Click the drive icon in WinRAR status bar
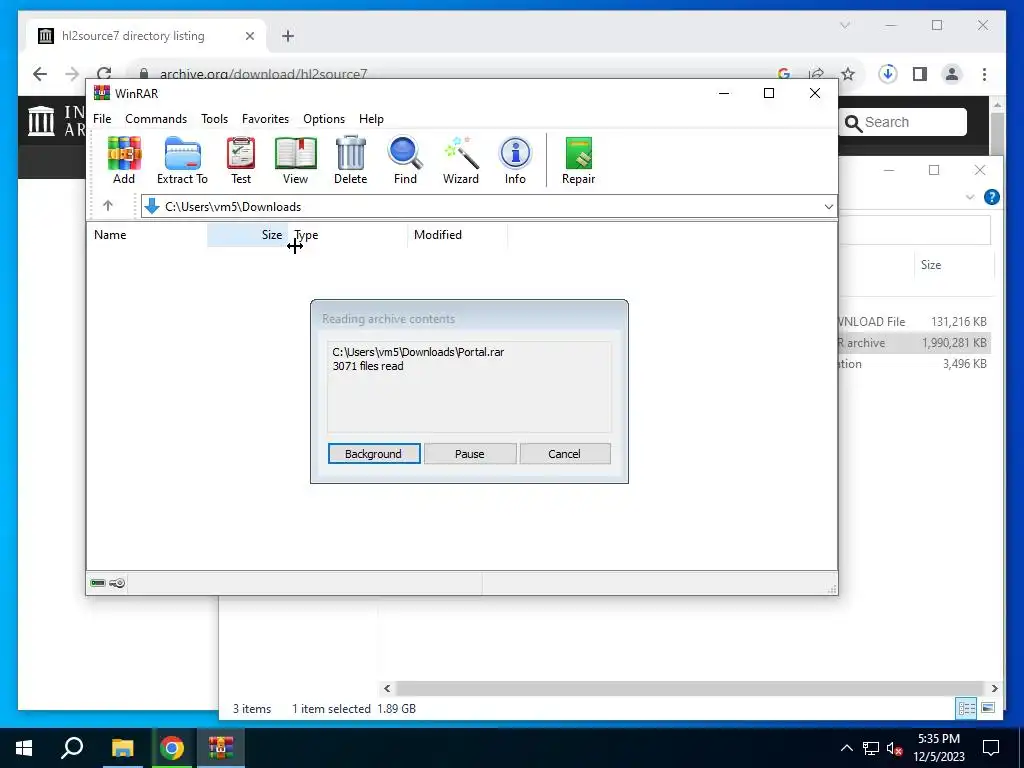The width and height of the screenshot is (1024, 768). 98,583
